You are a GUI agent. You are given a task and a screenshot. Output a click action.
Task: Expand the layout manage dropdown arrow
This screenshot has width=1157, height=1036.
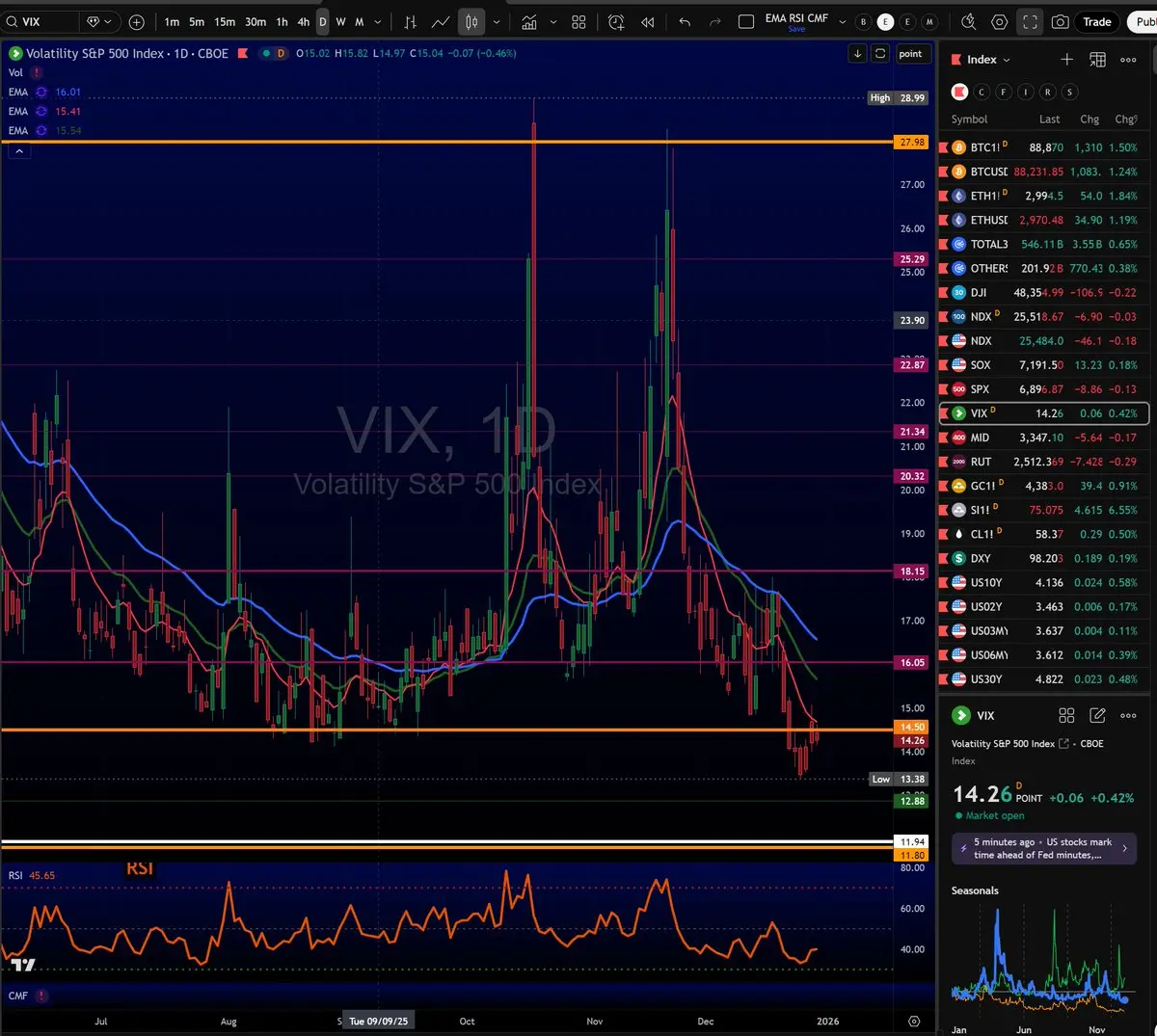pos(843,21)
